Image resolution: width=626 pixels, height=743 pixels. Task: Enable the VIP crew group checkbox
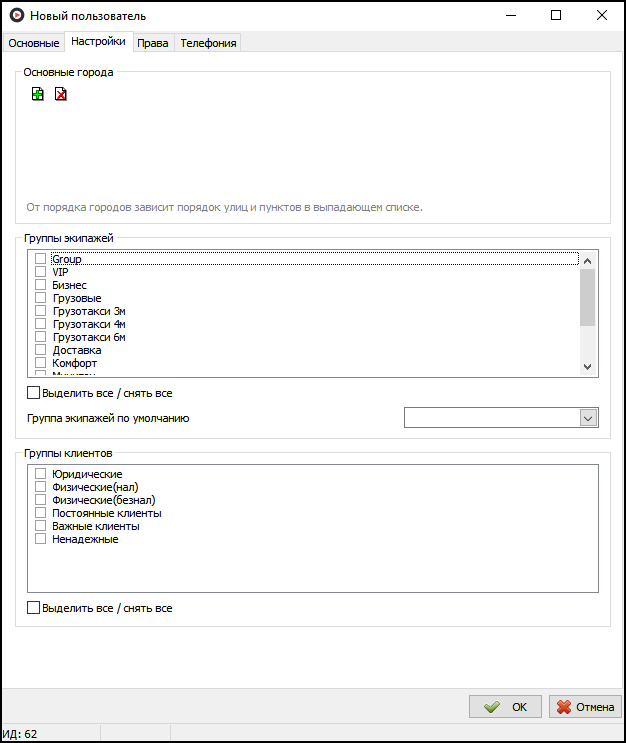click(41, 272)
